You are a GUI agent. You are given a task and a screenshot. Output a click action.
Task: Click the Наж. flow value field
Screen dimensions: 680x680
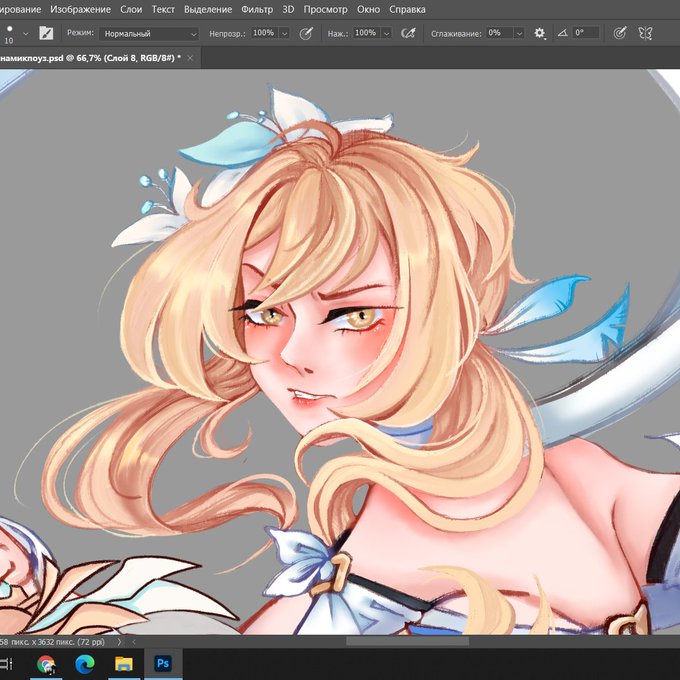pos(366,33)
